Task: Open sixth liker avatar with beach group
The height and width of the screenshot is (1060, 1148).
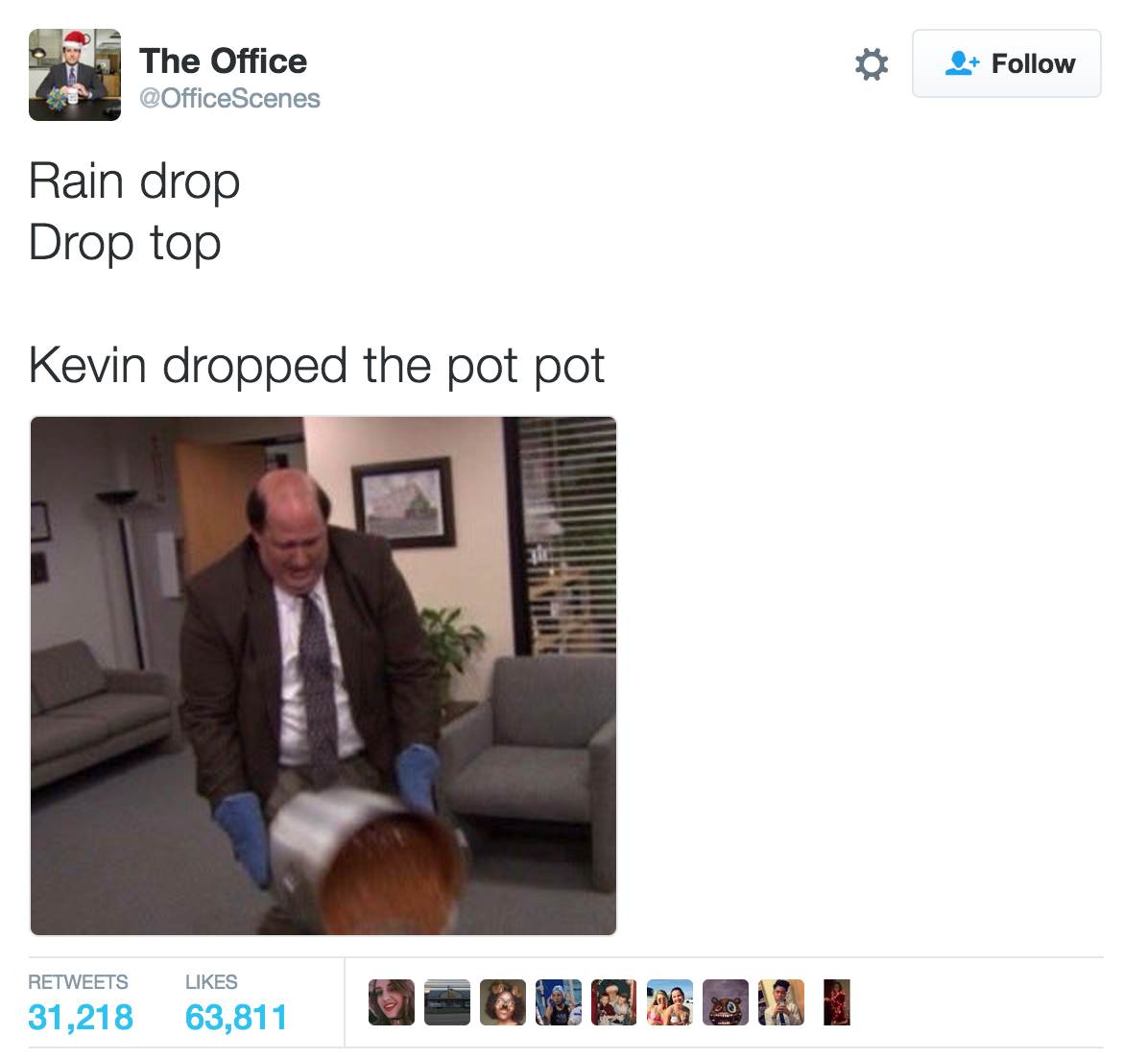Action: (x=669, y=1002)
